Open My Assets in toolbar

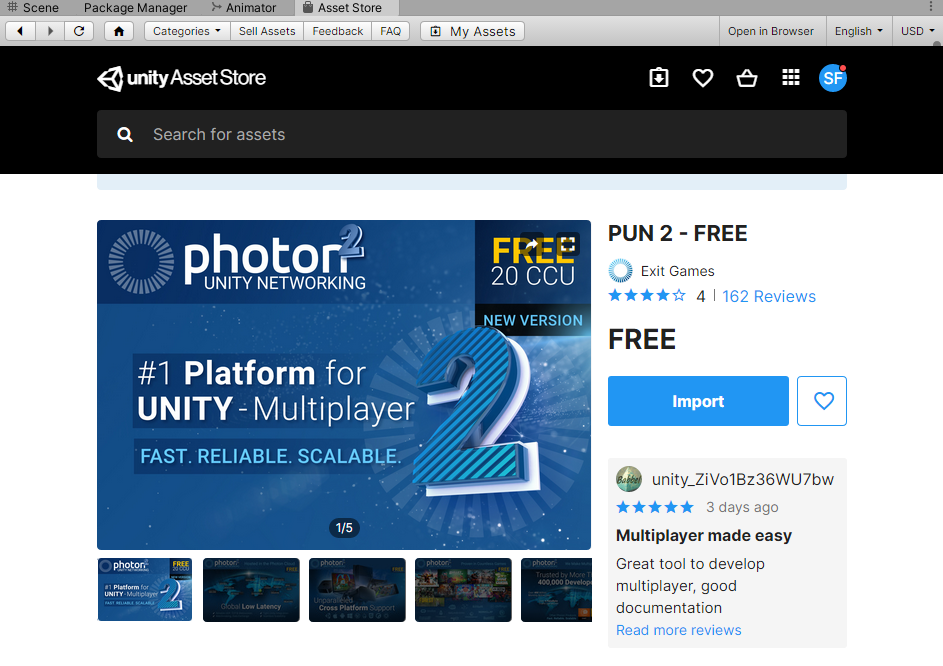click(473, 31)
